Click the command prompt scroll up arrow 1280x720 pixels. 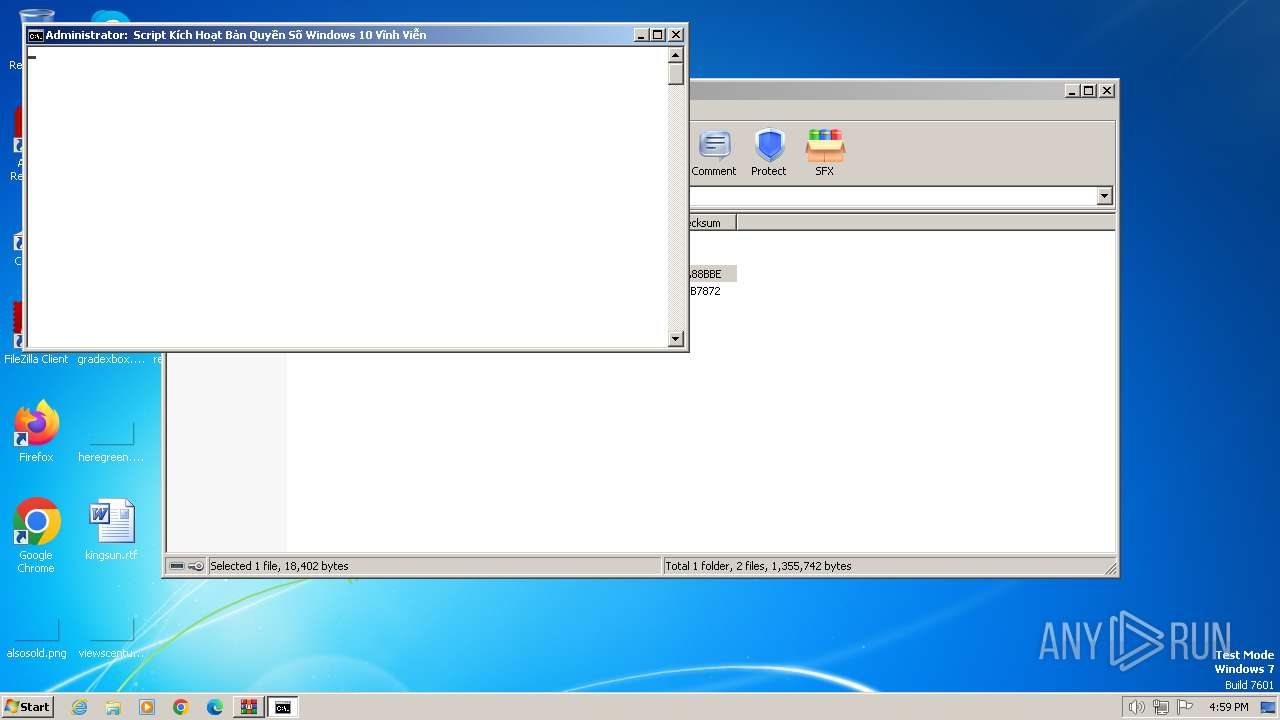pos(676,55)
